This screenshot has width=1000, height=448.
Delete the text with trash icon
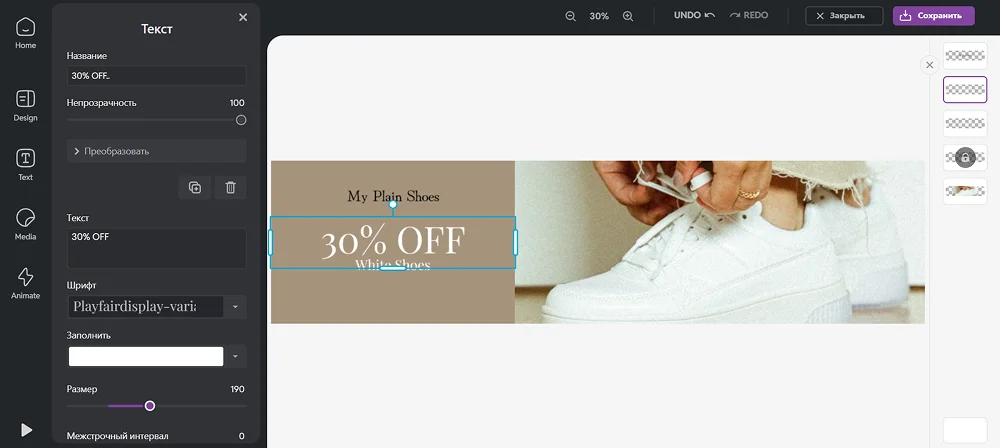pyautogui.click(x=231, y=188)
